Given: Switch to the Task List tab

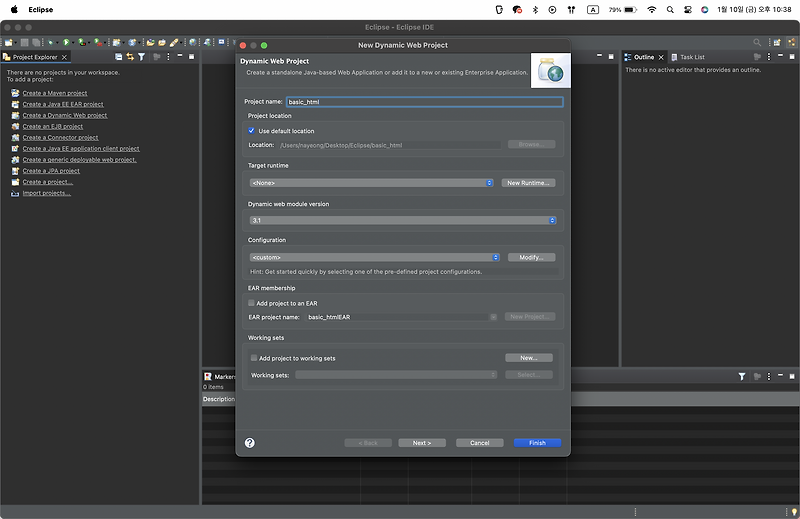Looking at the screenshot, I should pyautogui.click(x=687, y=57).
